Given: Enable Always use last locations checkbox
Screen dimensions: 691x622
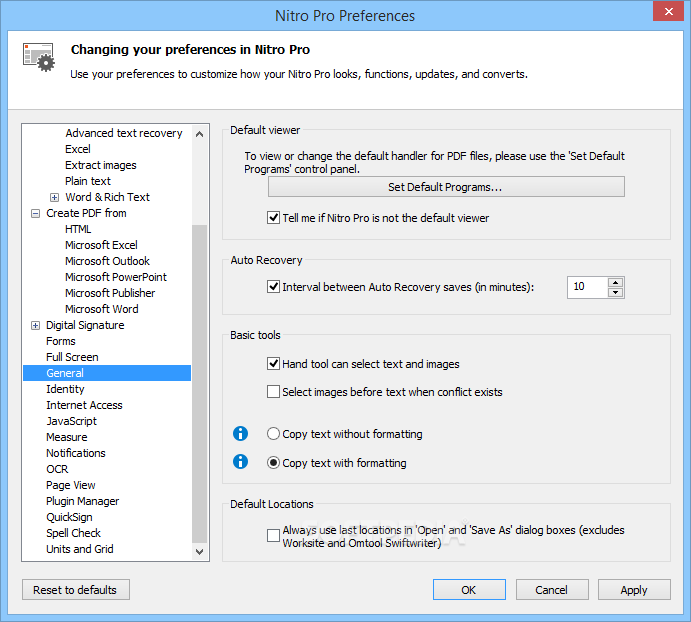Looking at the screenshot, I should [x=273, y=536].
